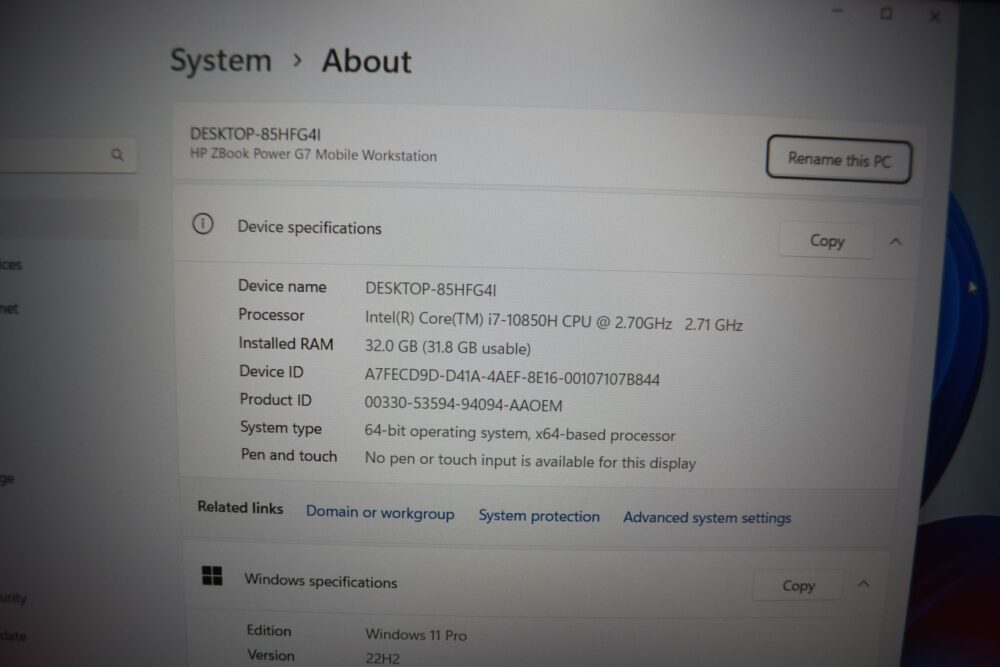1000x667 pixels.
Task: Select the 32.0 GB (31.8 GB usable) value
Action: click(448, 348)
